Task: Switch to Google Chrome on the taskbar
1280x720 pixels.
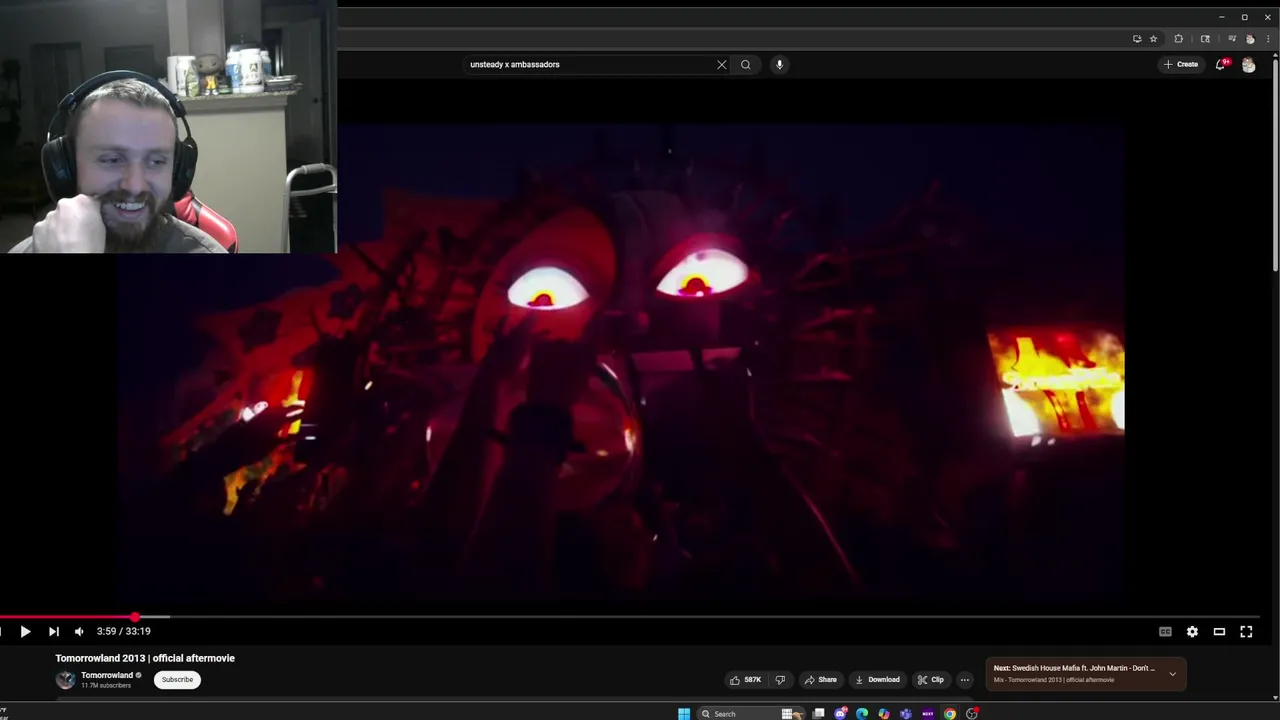Action: 950,714
